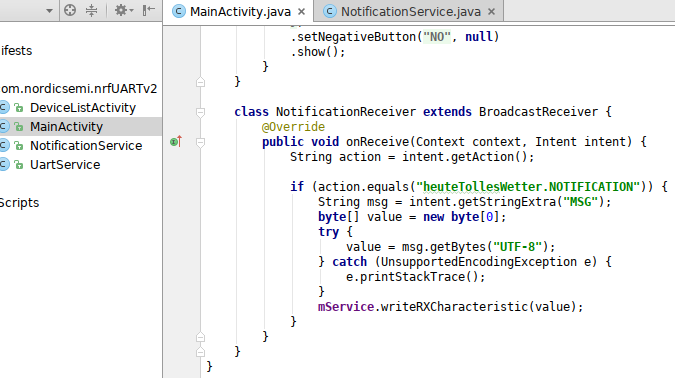Select DeviceListActivity in the project tree
This screenshot has width=675, height=378.
pos(83,108)
